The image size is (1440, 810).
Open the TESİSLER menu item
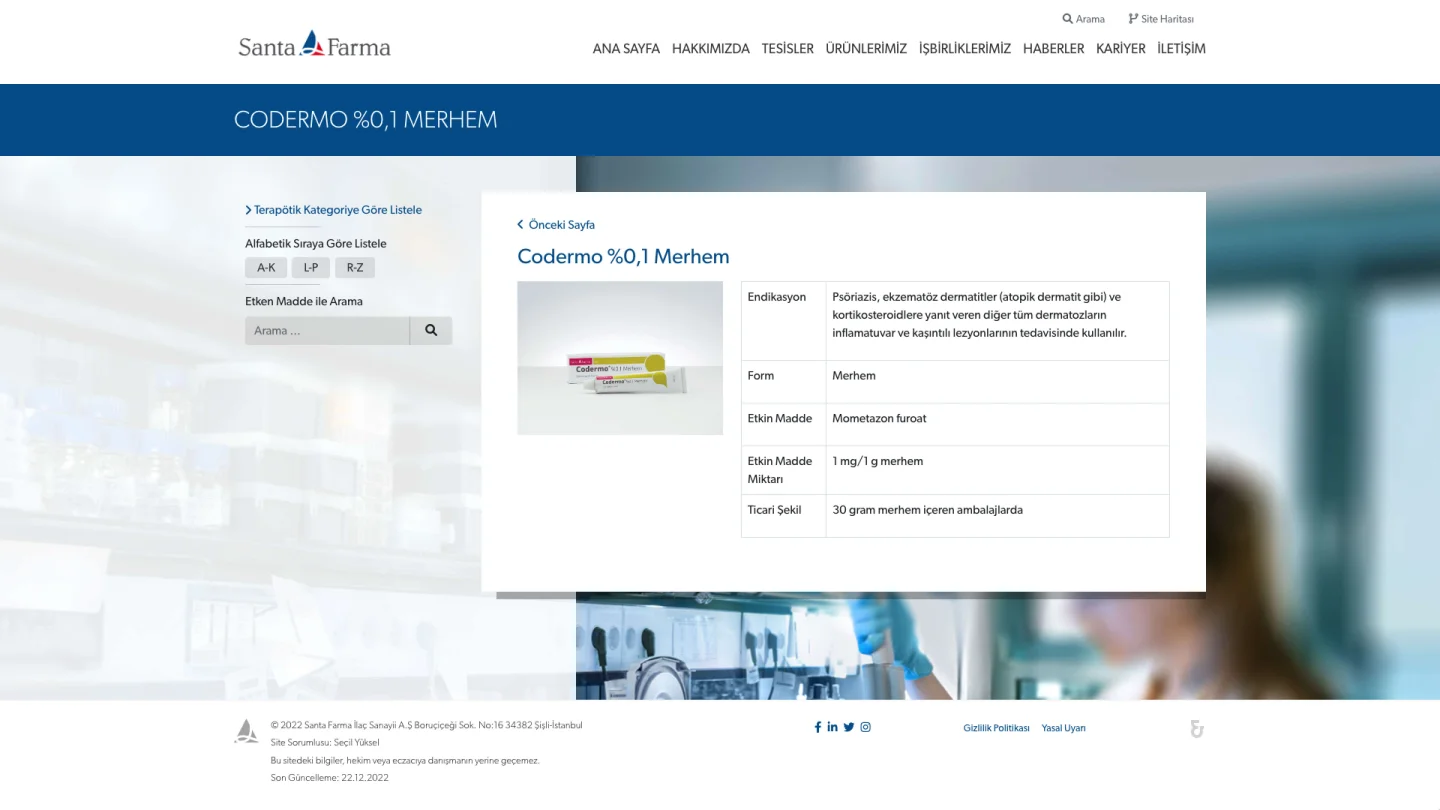[788, 49]
